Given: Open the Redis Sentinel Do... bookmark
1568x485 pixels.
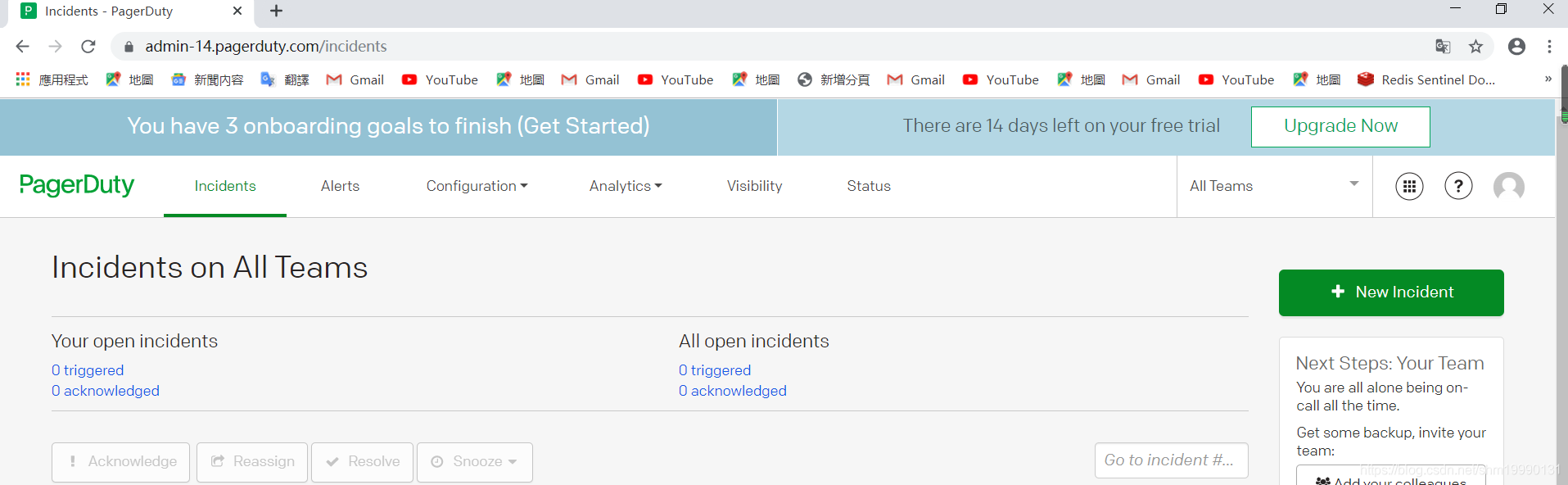Looking at the screenshot, I should click(x=1426, y=79).
